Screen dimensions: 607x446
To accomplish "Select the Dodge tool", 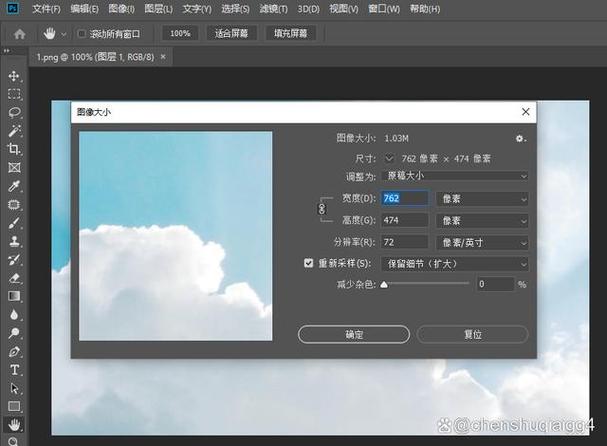I will click(x=14, y=333).
